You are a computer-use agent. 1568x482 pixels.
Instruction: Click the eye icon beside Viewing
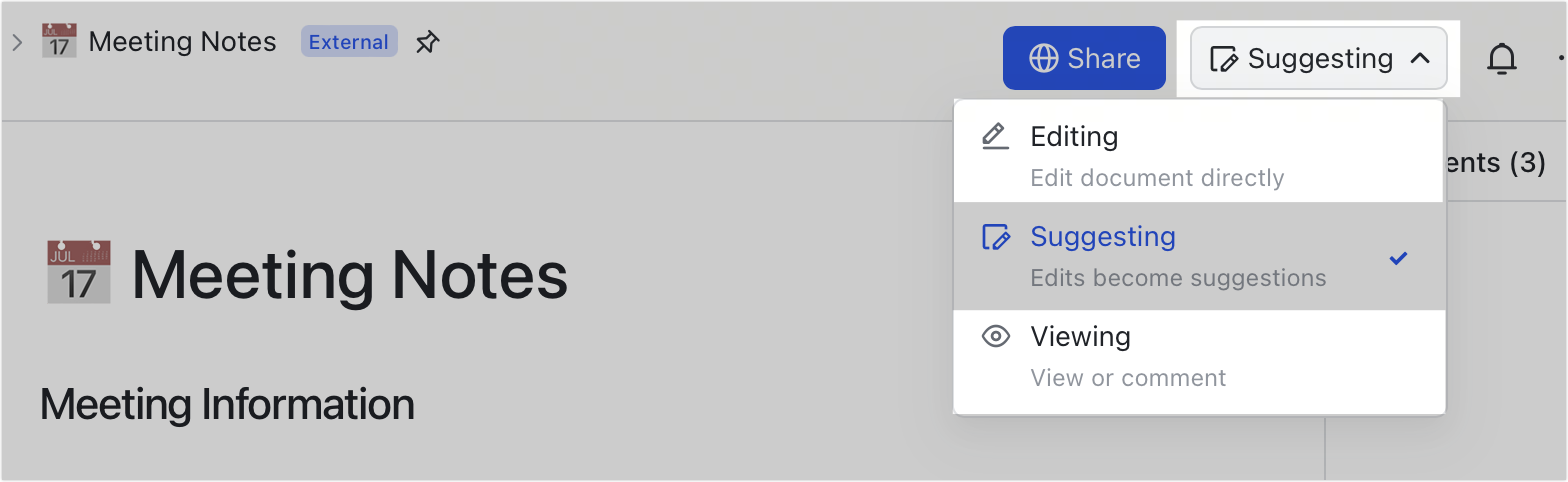[x=995, y=336]
